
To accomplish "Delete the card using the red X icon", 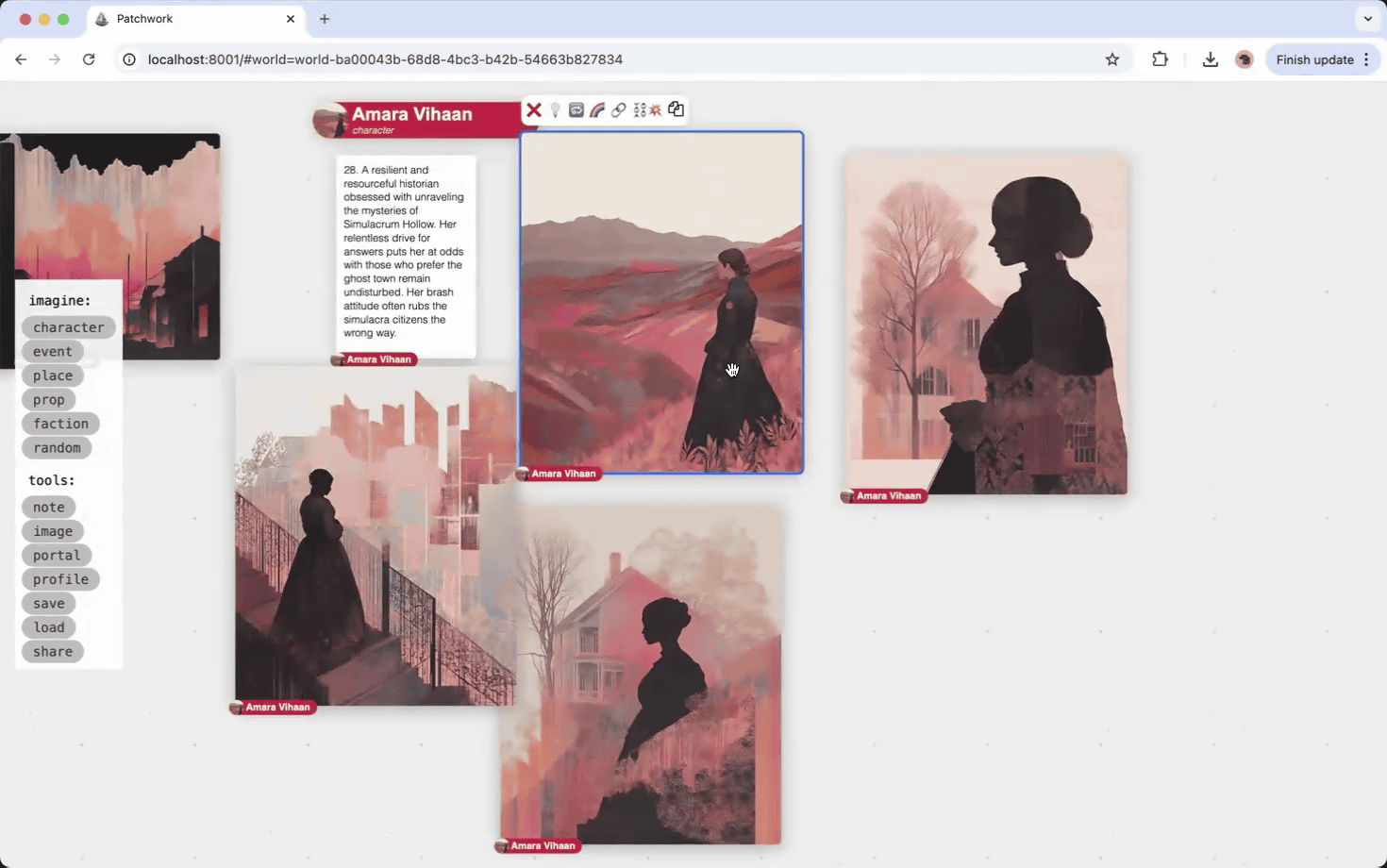I will [x=534, y=109].
